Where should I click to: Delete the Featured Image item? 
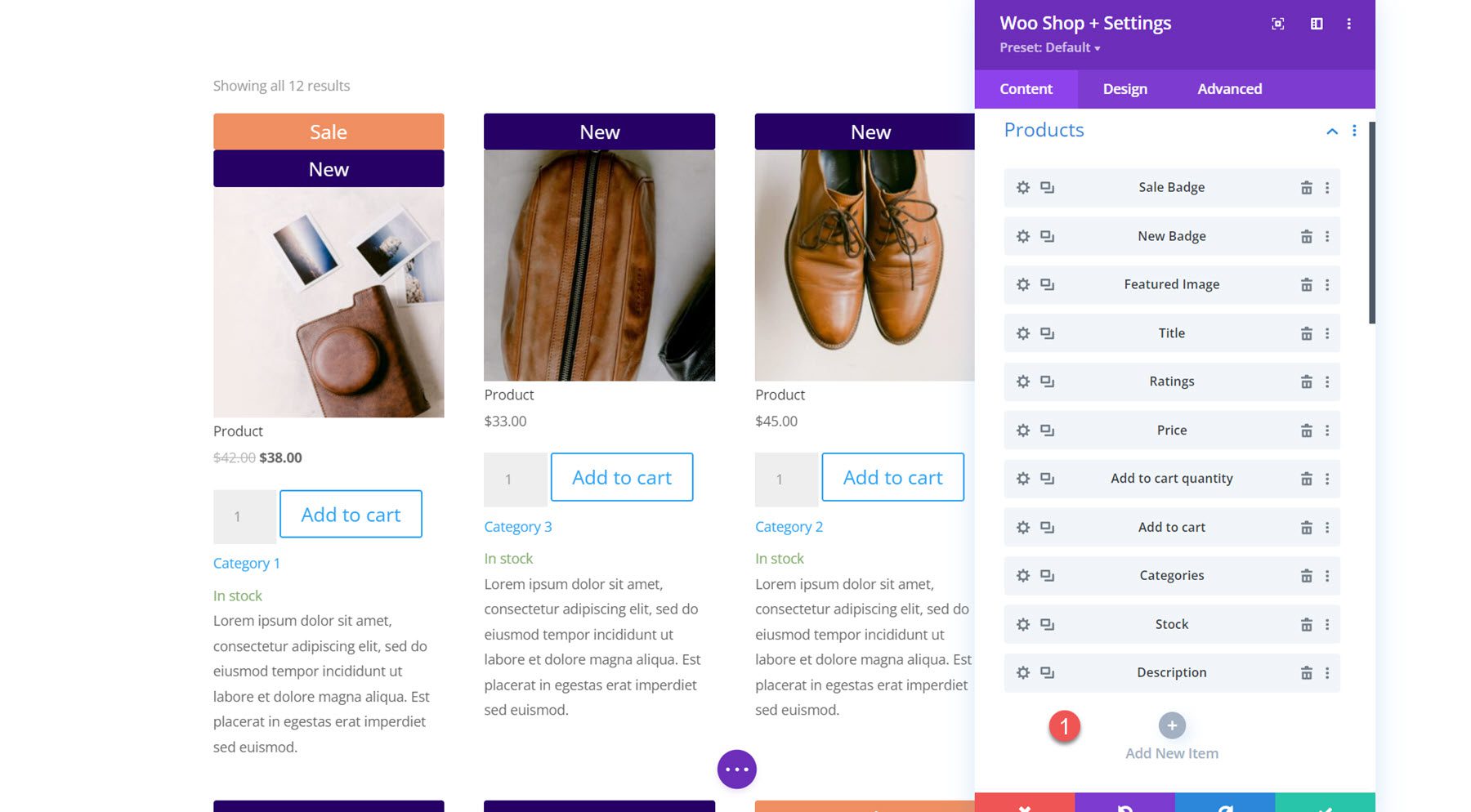point(1308,284)
